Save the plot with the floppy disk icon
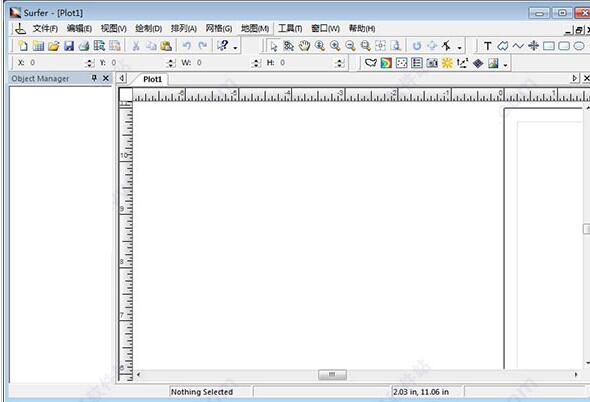Viewport: 590px width, 402px height. (x=69, y=46)
